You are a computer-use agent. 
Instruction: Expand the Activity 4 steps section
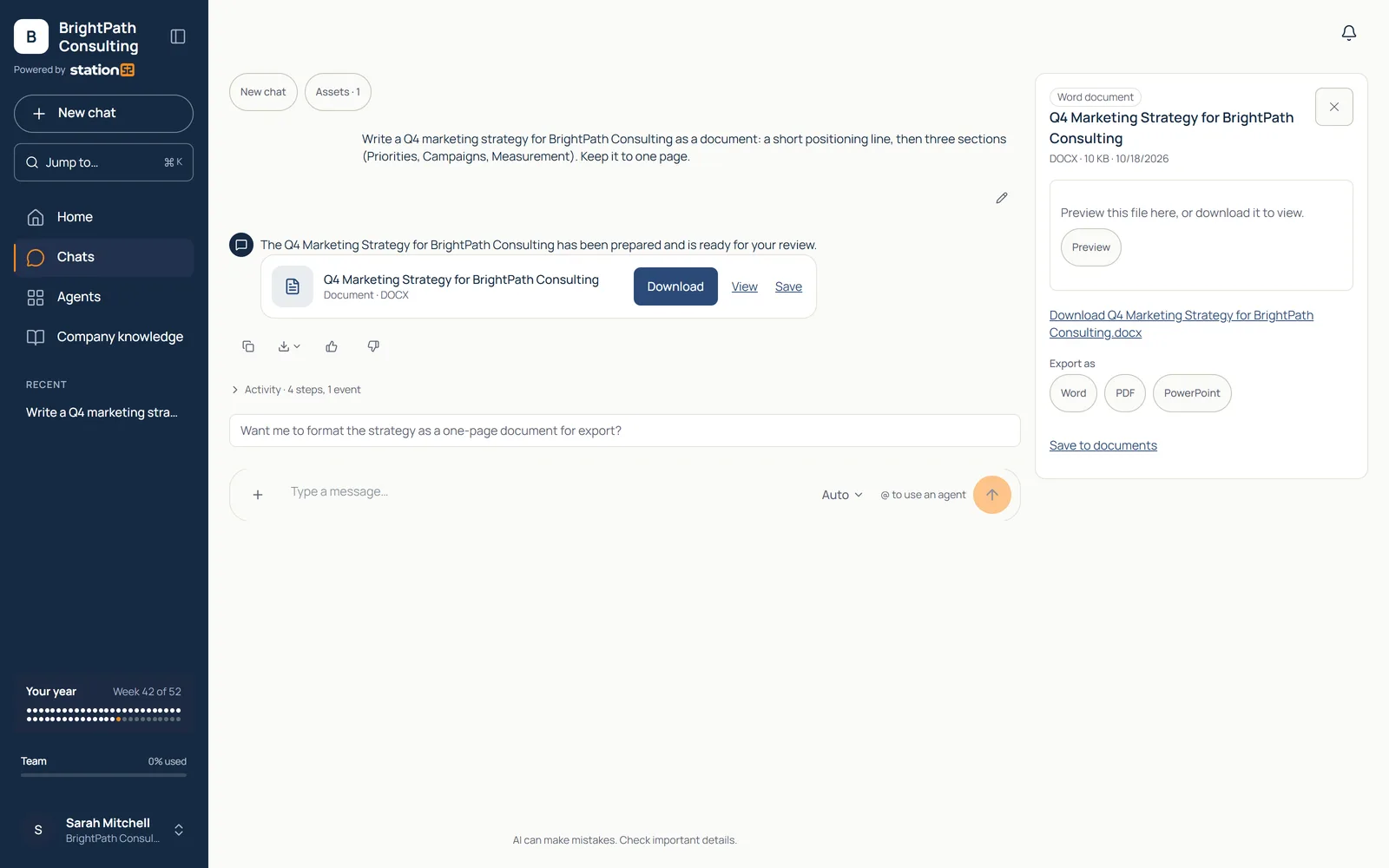coord(296,390)
